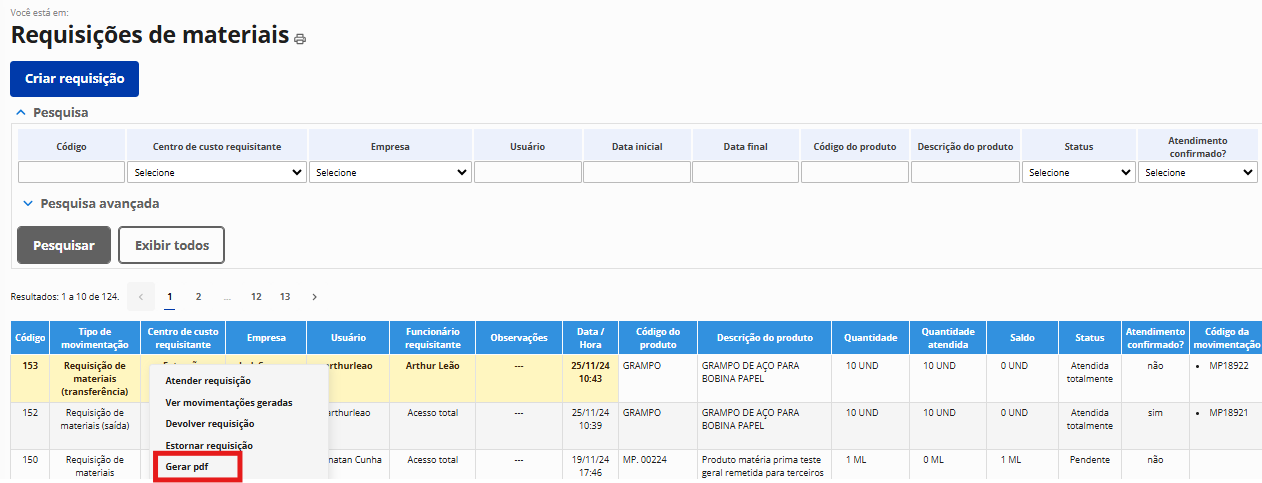Open the Atendimento confirmado dropdown
This screenshot has width=1262, height=483.
coord(1198,172)
